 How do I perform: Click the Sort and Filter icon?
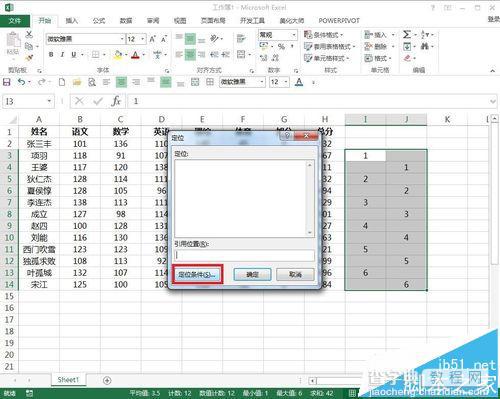point(425,34)
